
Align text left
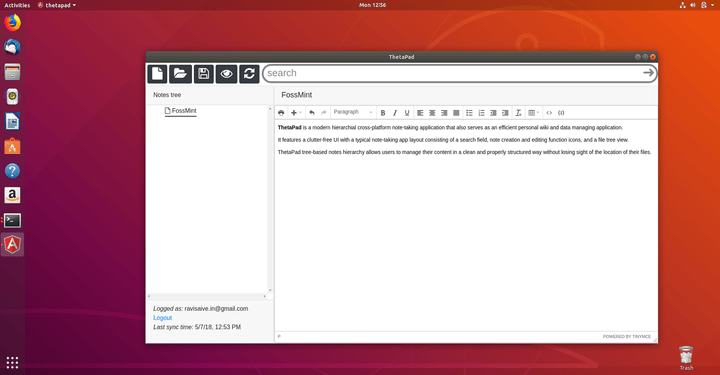420,112
